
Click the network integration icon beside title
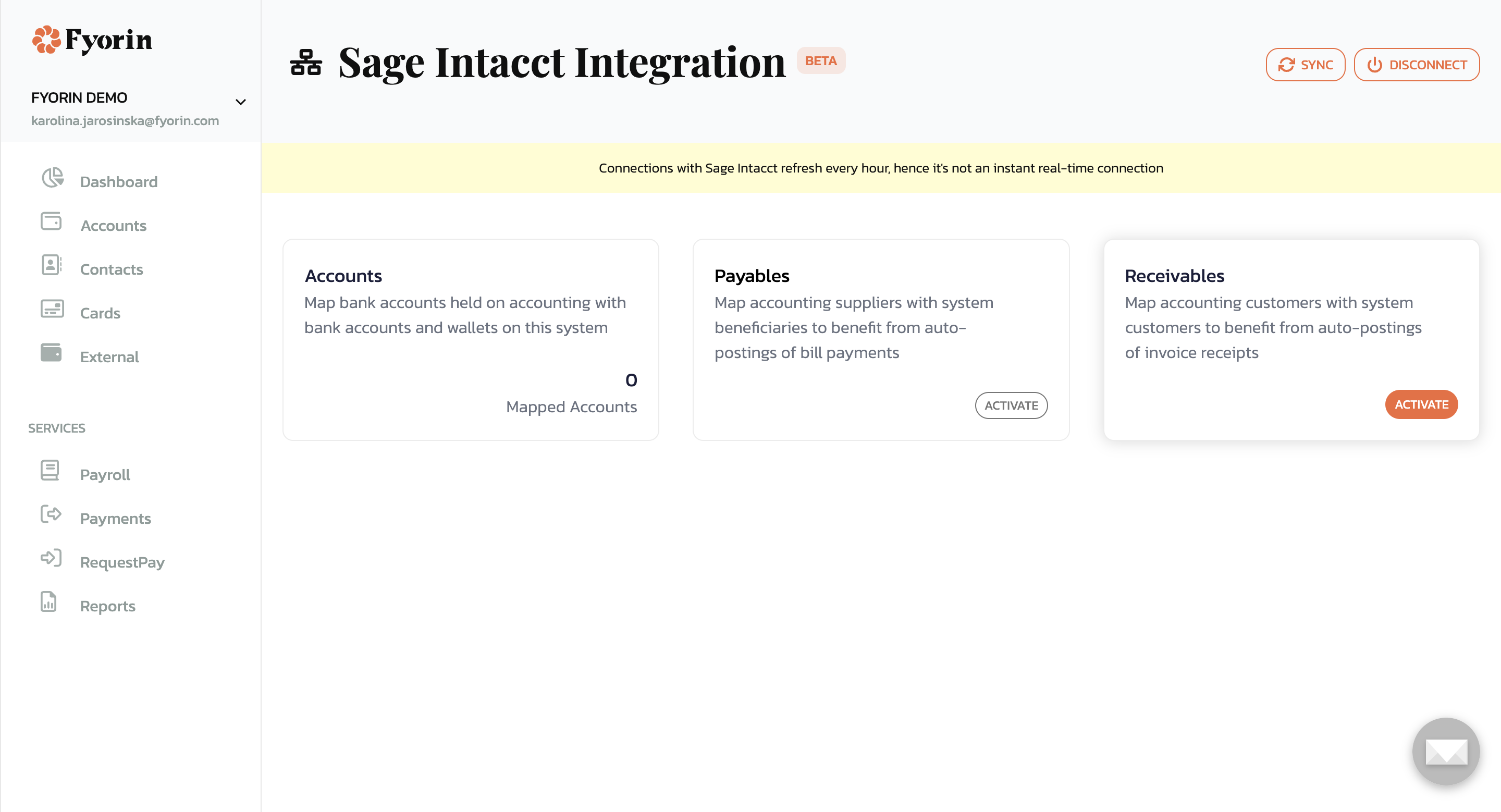[x=306, y=63]
